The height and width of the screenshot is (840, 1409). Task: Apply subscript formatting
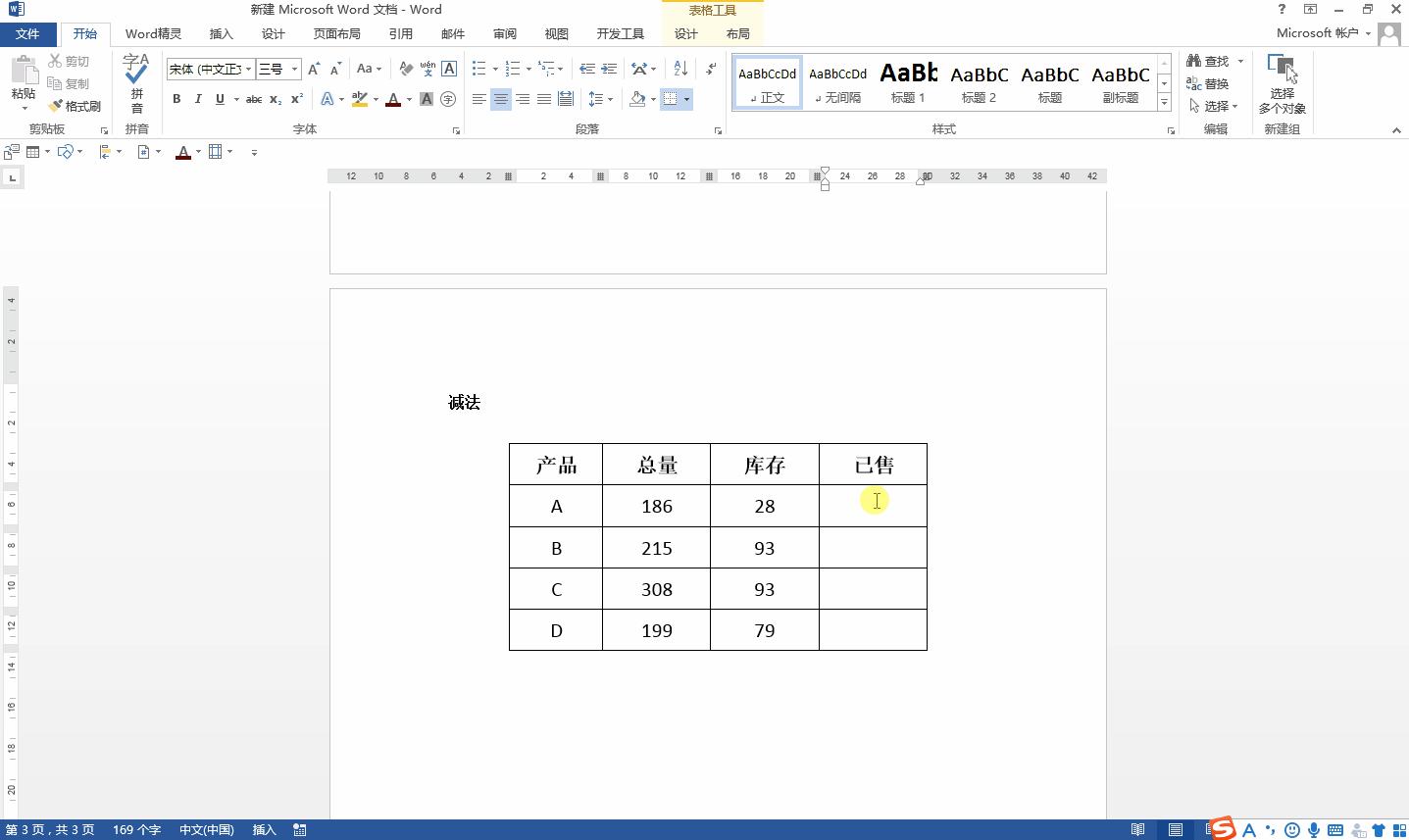point(274,99)
